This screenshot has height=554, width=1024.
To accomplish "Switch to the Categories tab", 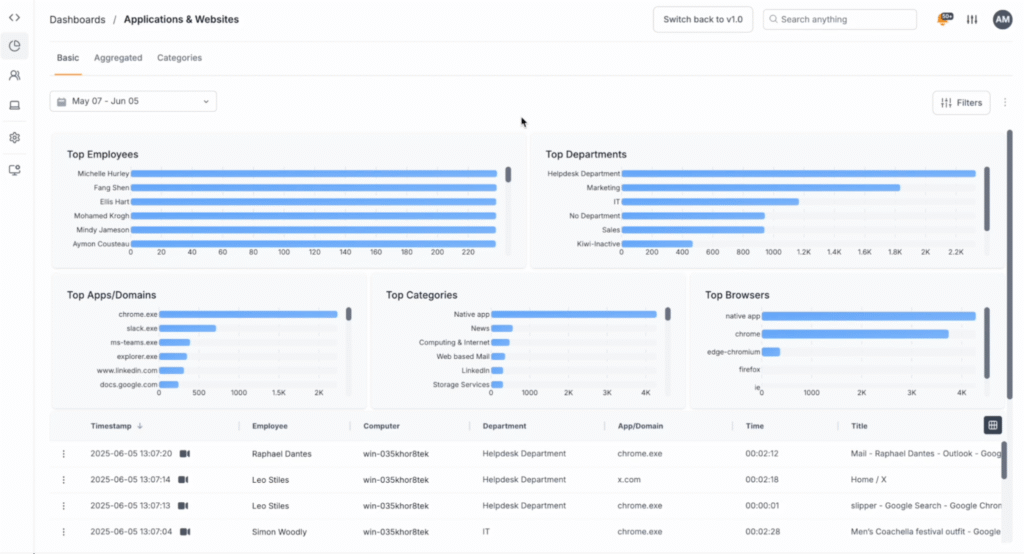I will [179, 58].
